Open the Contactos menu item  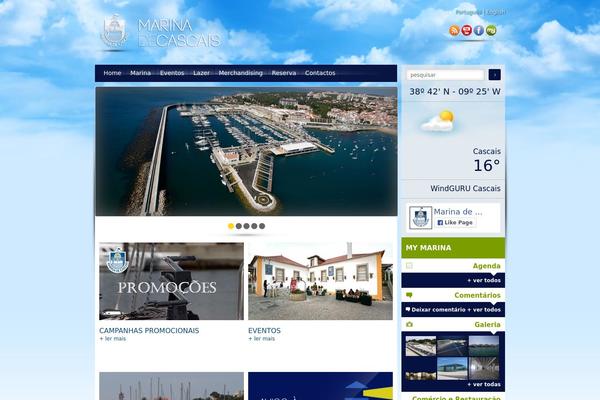tap(320, 73)
